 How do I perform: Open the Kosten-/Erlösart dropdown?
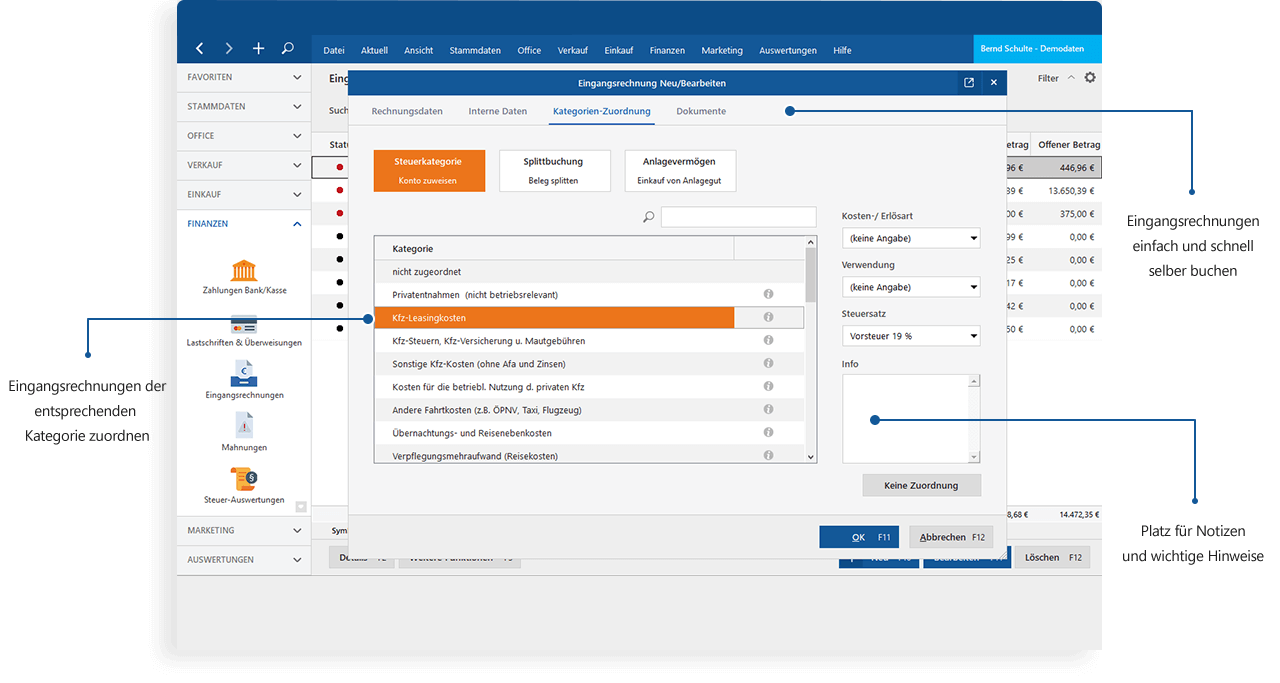tap(910, 238)
